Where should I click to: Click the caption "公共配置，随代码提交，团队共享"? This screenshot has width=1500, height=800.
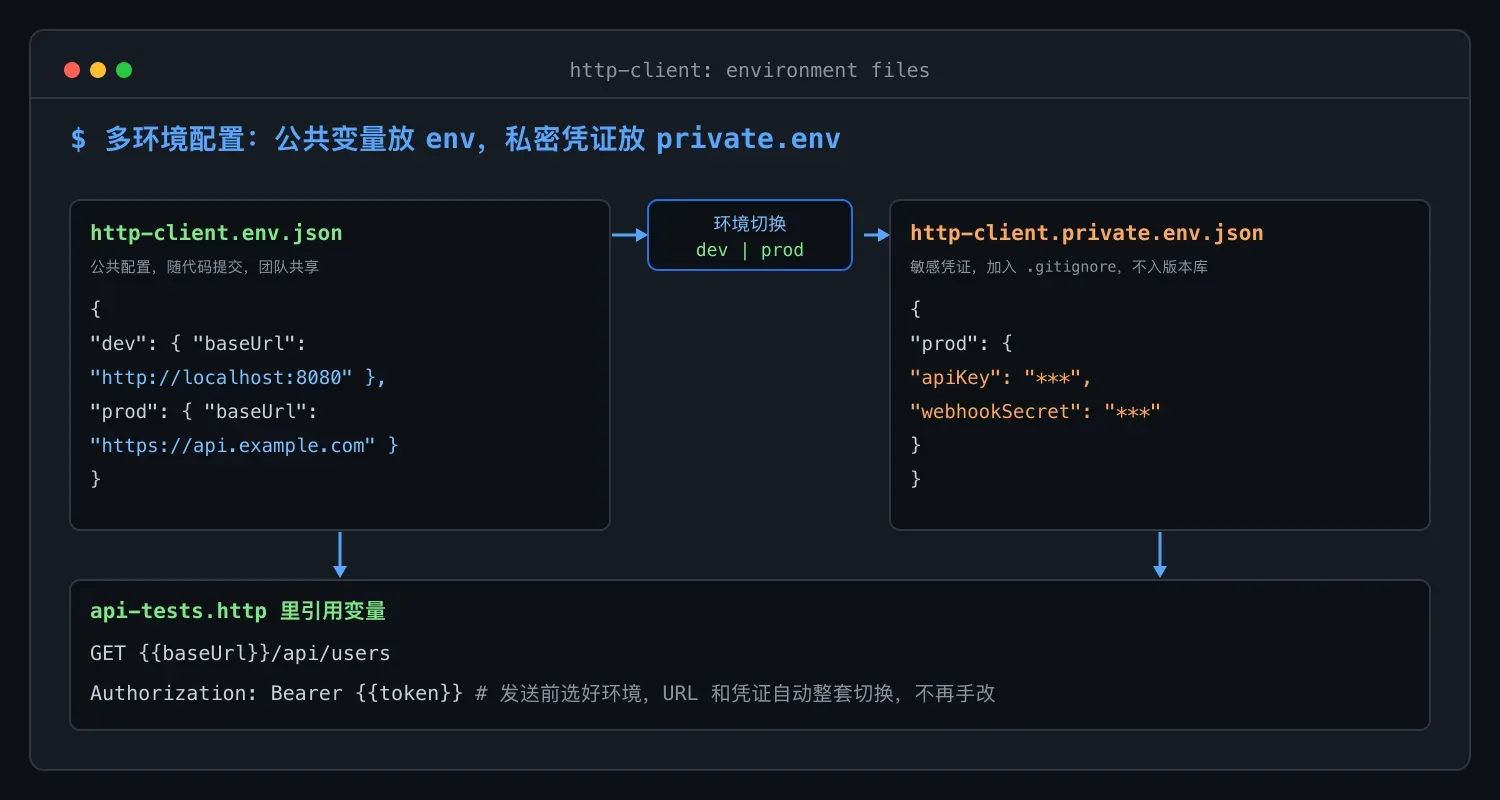(x=205, y=268)
